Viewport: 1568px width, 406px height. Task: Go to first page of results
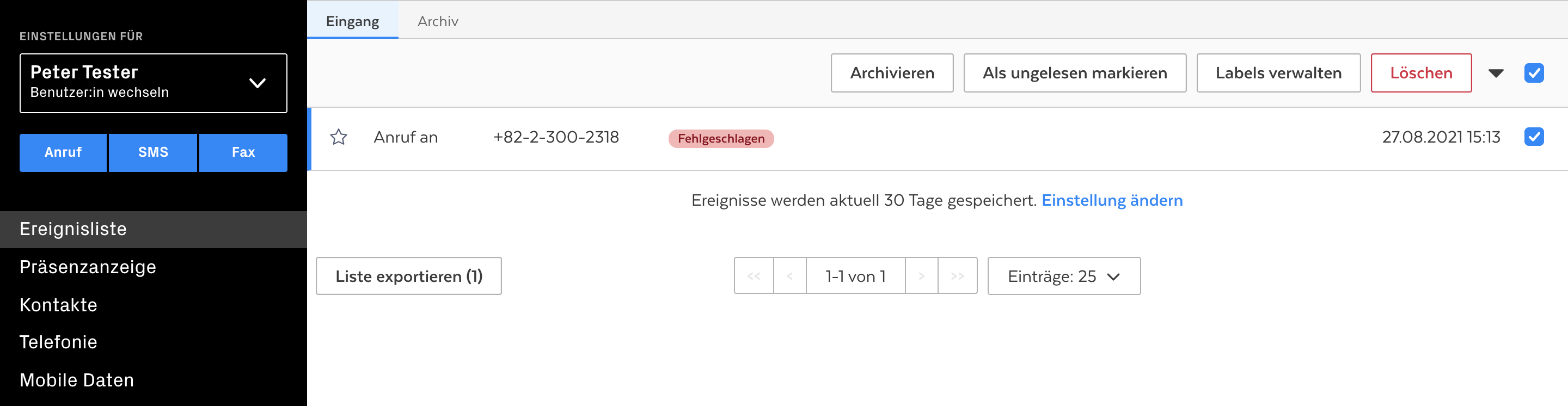tap(754, 276)
